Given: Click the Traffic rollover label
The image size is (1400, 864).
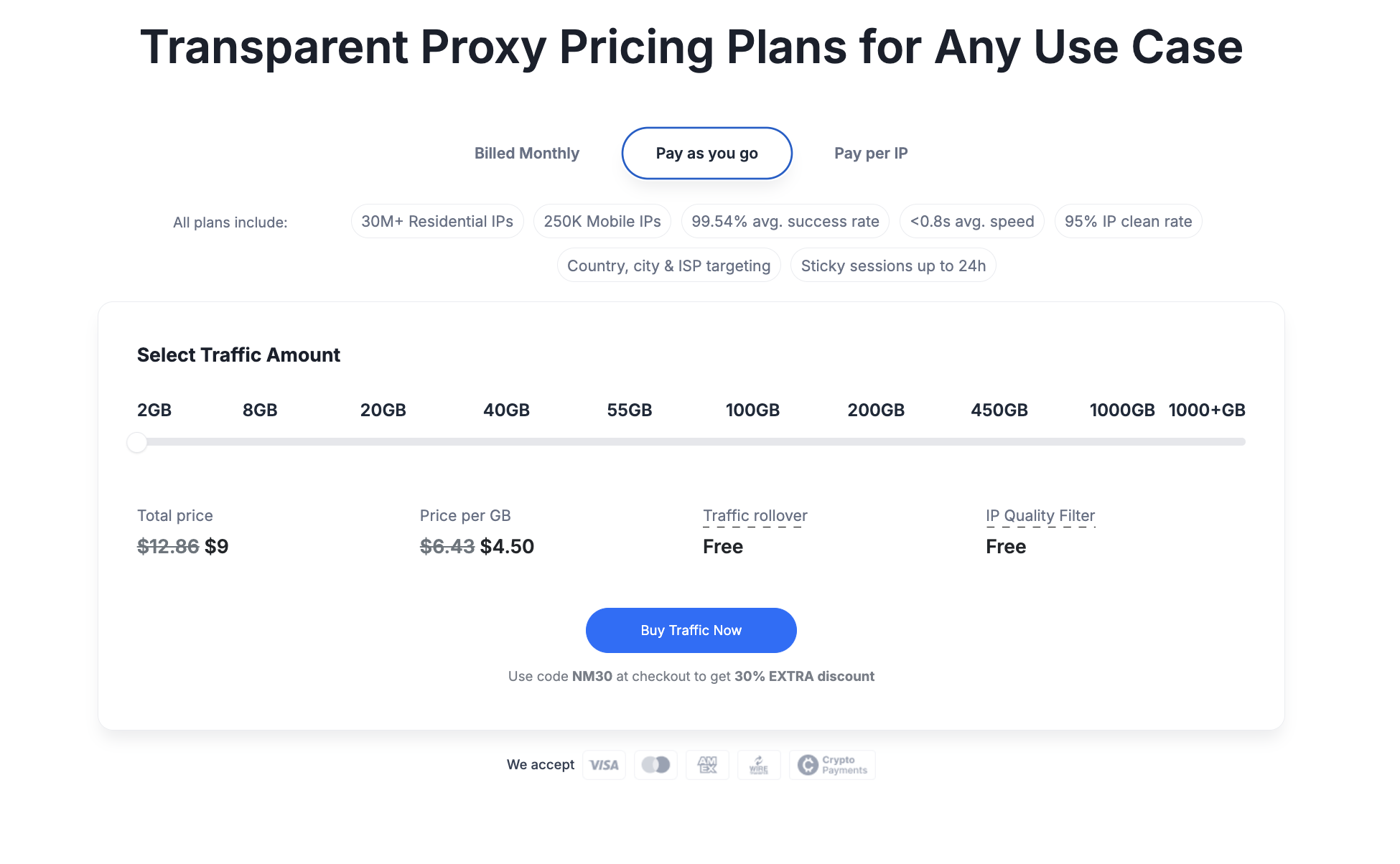Looking at the screenshot, I should pos(755,515).
